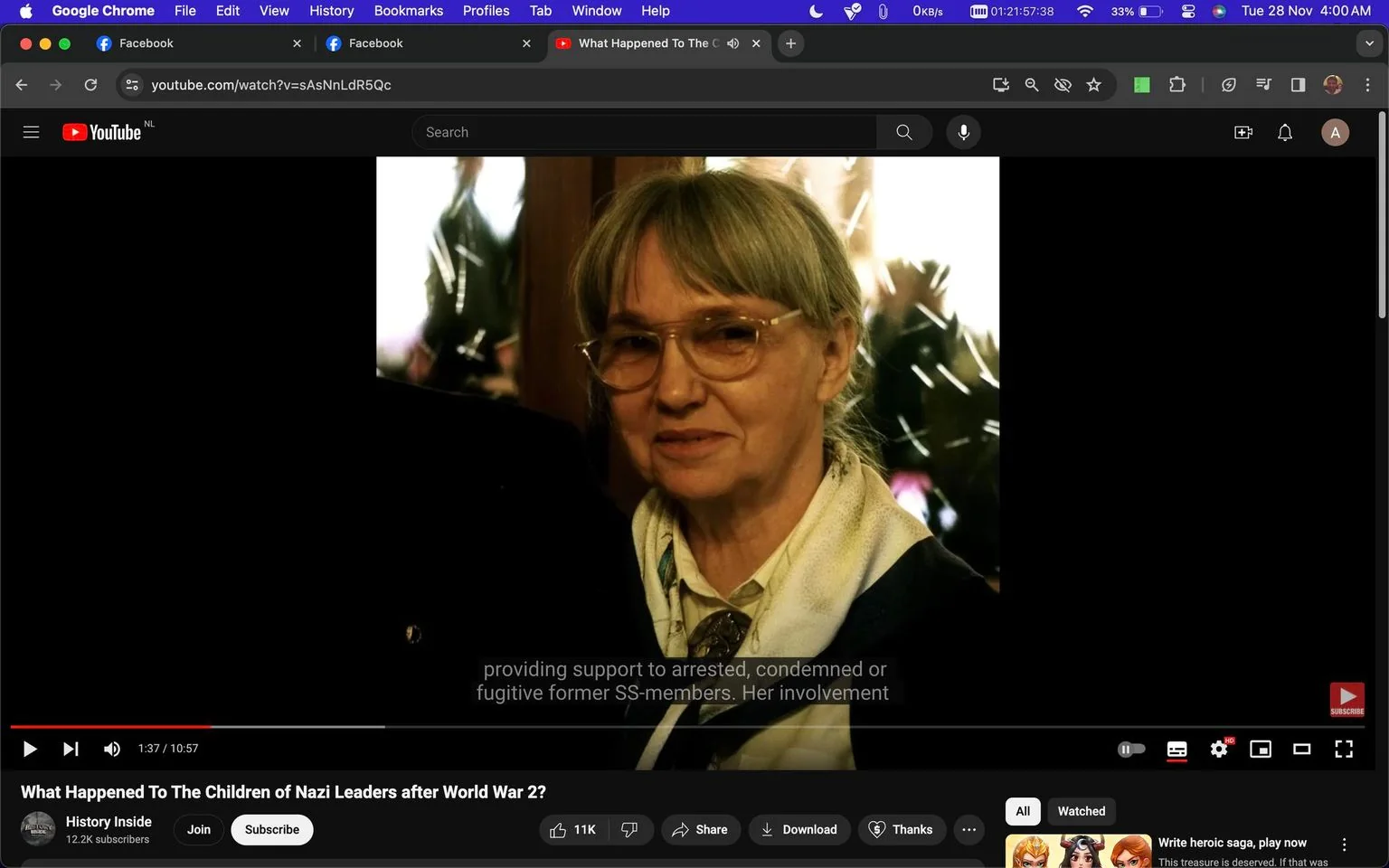The width and height of the screenshot is (1389, 868).
Task: Open the View menu
Action: tap(274, 11)
